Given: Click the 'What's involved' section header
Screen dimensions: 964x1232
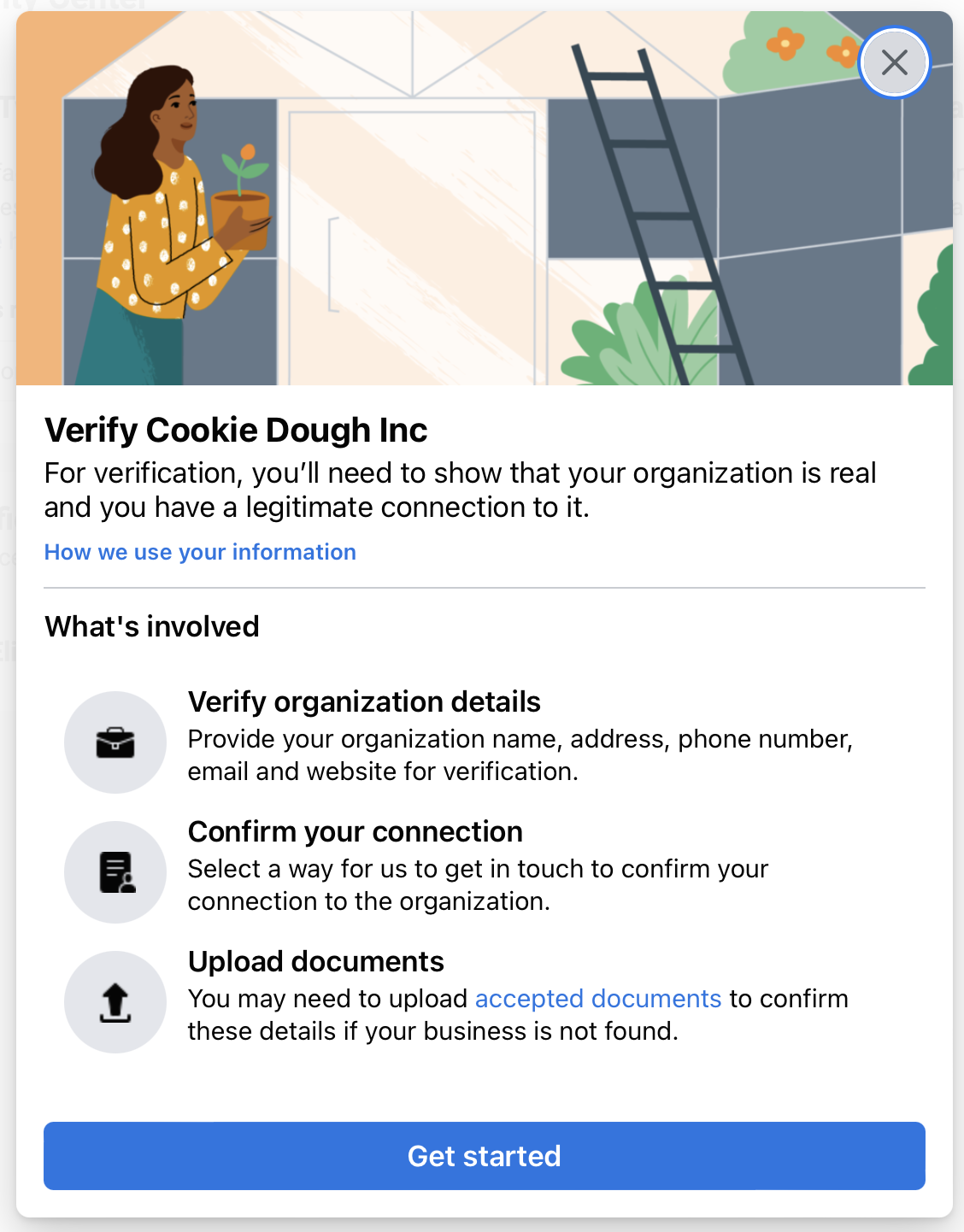Looking at the screenshot, I should [x=150, y=626].
